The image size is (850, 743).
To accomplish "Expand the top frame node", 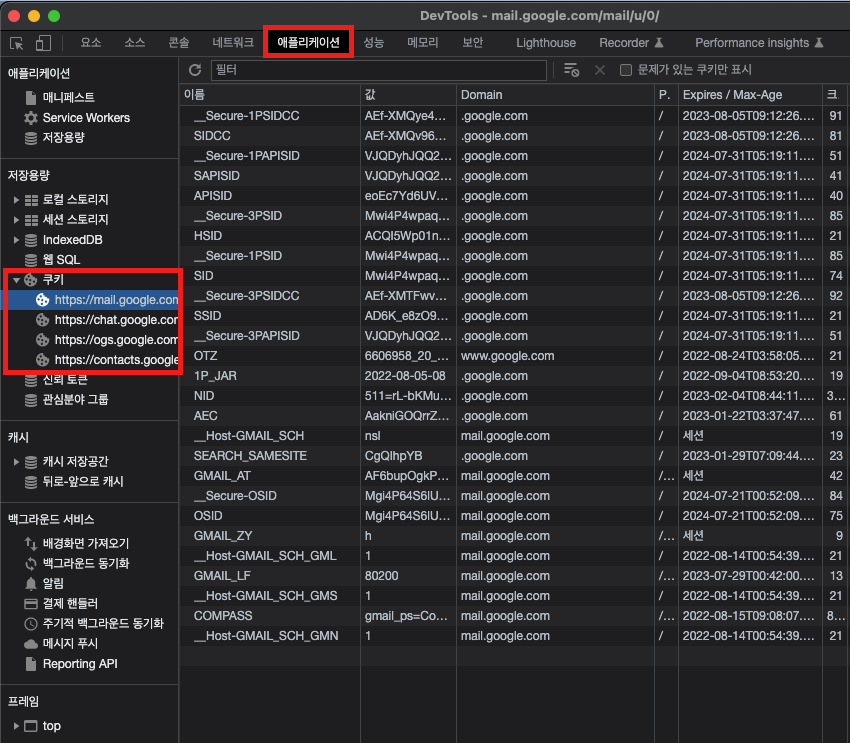I will (x=16, y=726).
